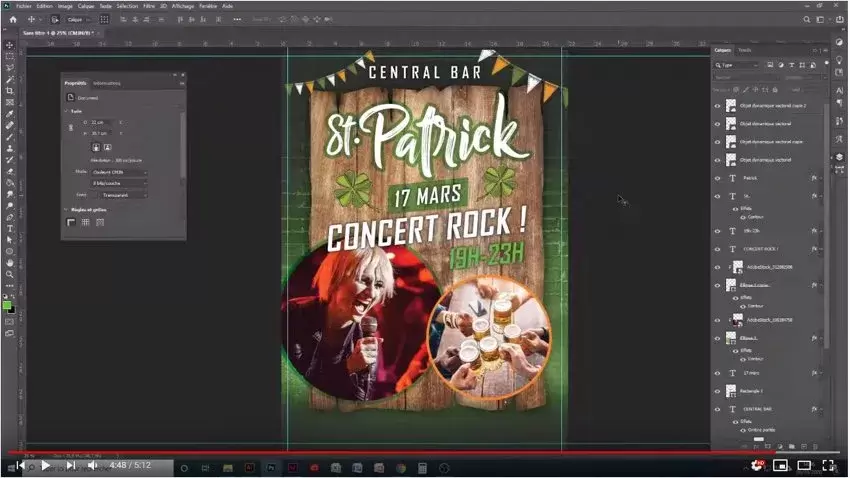Viewport: 850px width, 478px height.
Task: Collapse effects on the Patrick layer
Action: (821, 178)
